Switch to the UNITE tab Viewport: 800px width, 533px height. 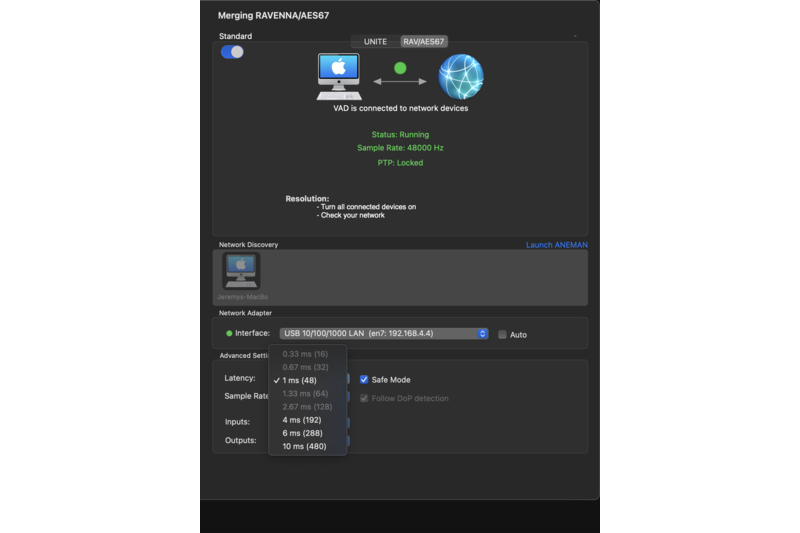click(376, 42)
